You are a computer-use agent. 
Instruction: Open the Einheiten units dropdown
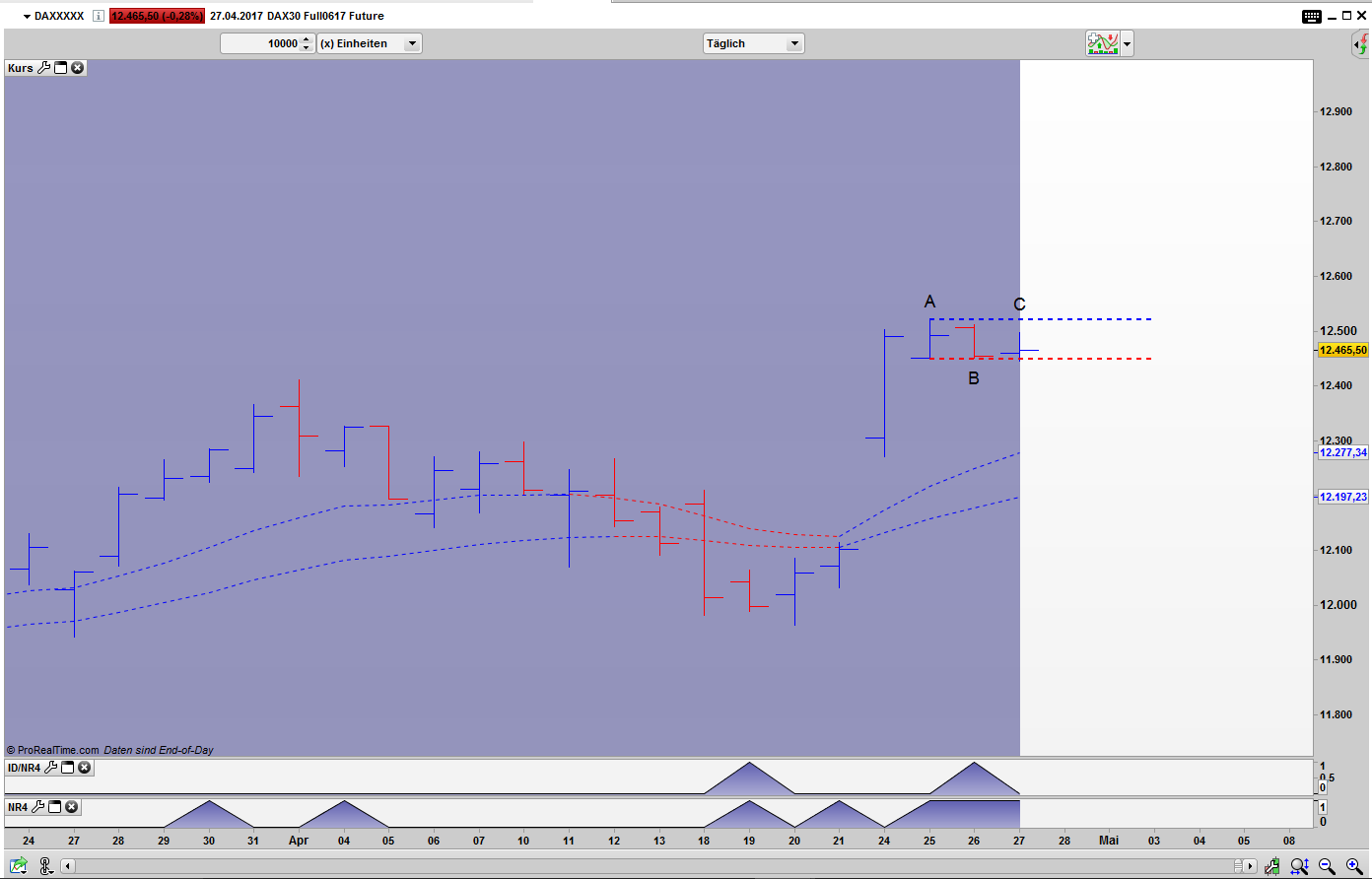point(412,43)
